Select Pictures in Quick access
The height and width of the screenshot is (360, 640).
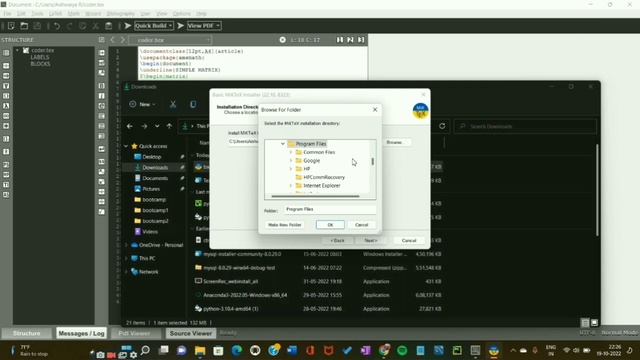(151, 189)
